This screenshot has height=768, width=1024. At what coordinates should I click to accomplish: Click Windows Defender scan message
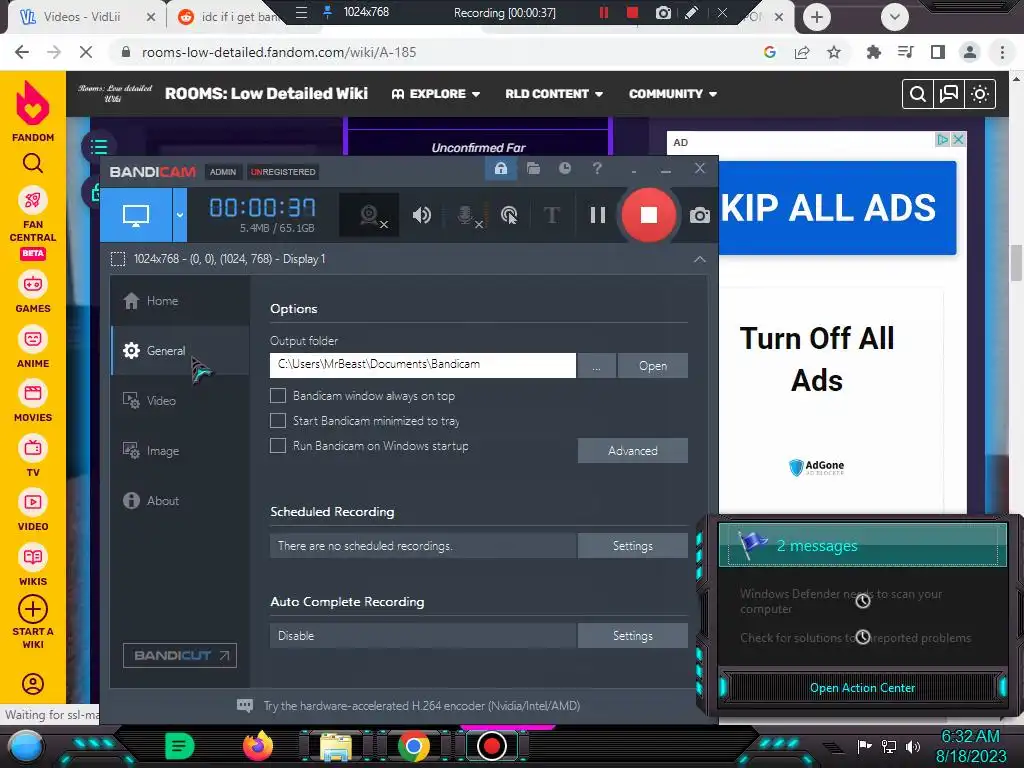841,601
